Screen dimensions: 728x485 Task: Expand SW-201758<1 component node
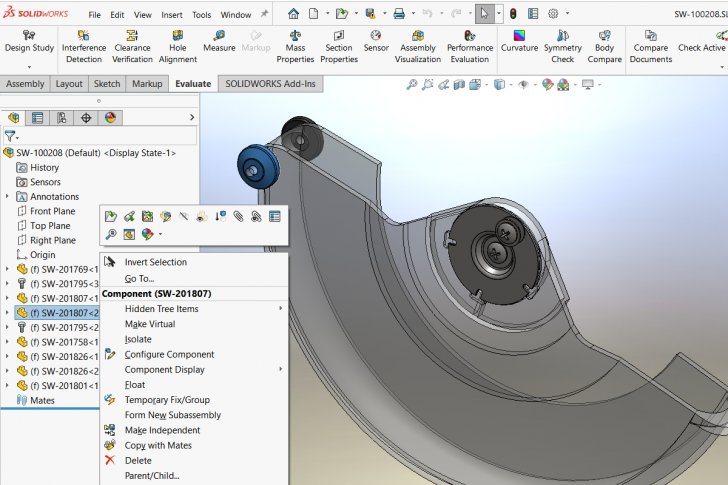[7, 342]
